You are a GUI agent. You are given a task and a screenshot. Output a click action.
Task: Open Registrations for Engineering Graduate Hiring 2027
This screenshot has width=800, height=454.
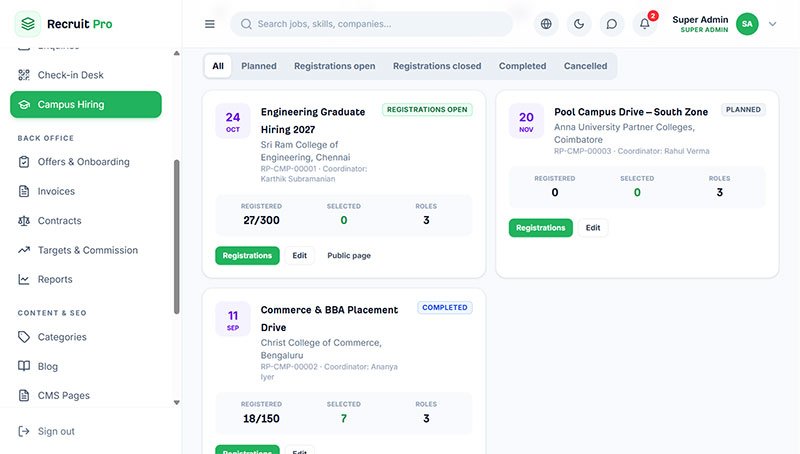[247, 256]
